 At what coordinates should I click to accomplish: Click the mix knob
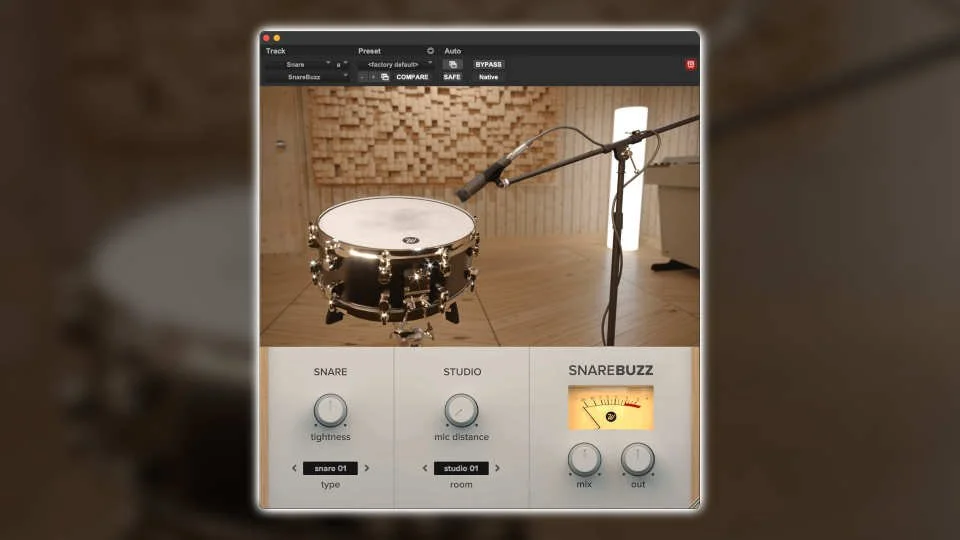[x=584, y=459]
